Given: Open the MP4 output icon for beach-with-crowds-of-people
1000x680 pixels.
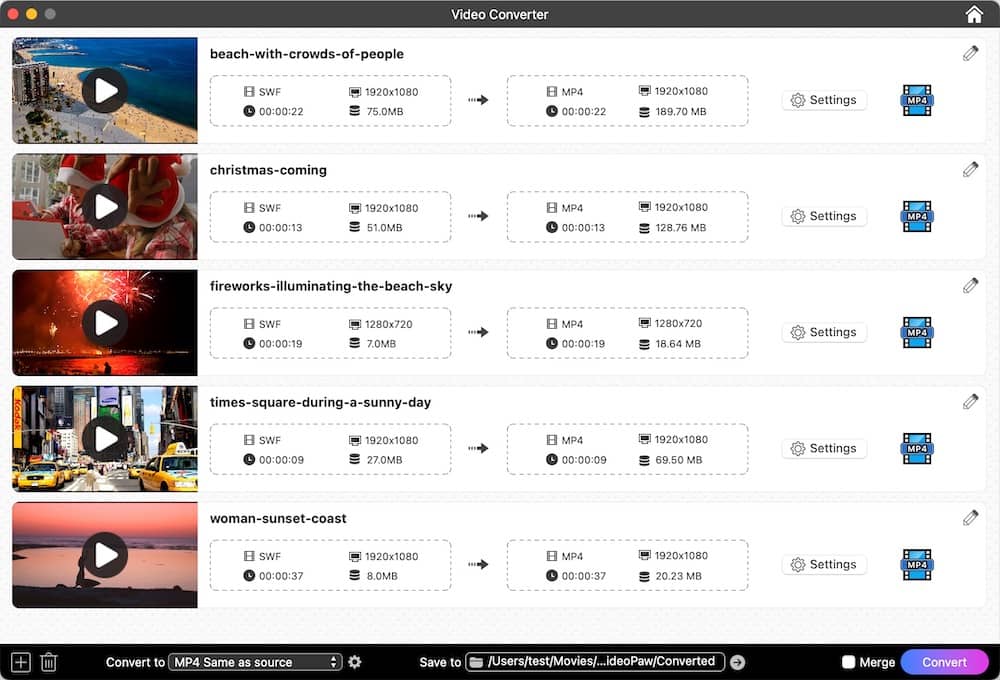Looking at the screenshot, I should coord(916,100).
